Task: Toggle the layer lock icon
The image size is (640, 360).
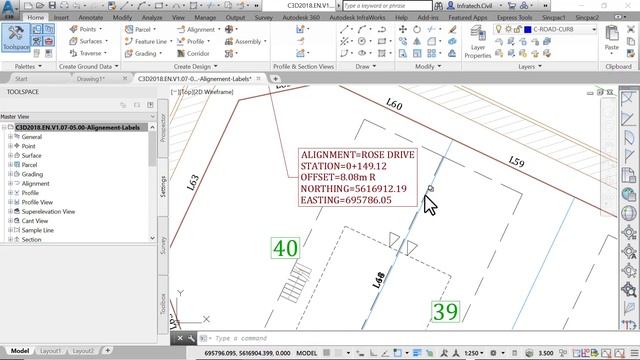Action: point(517,29)
